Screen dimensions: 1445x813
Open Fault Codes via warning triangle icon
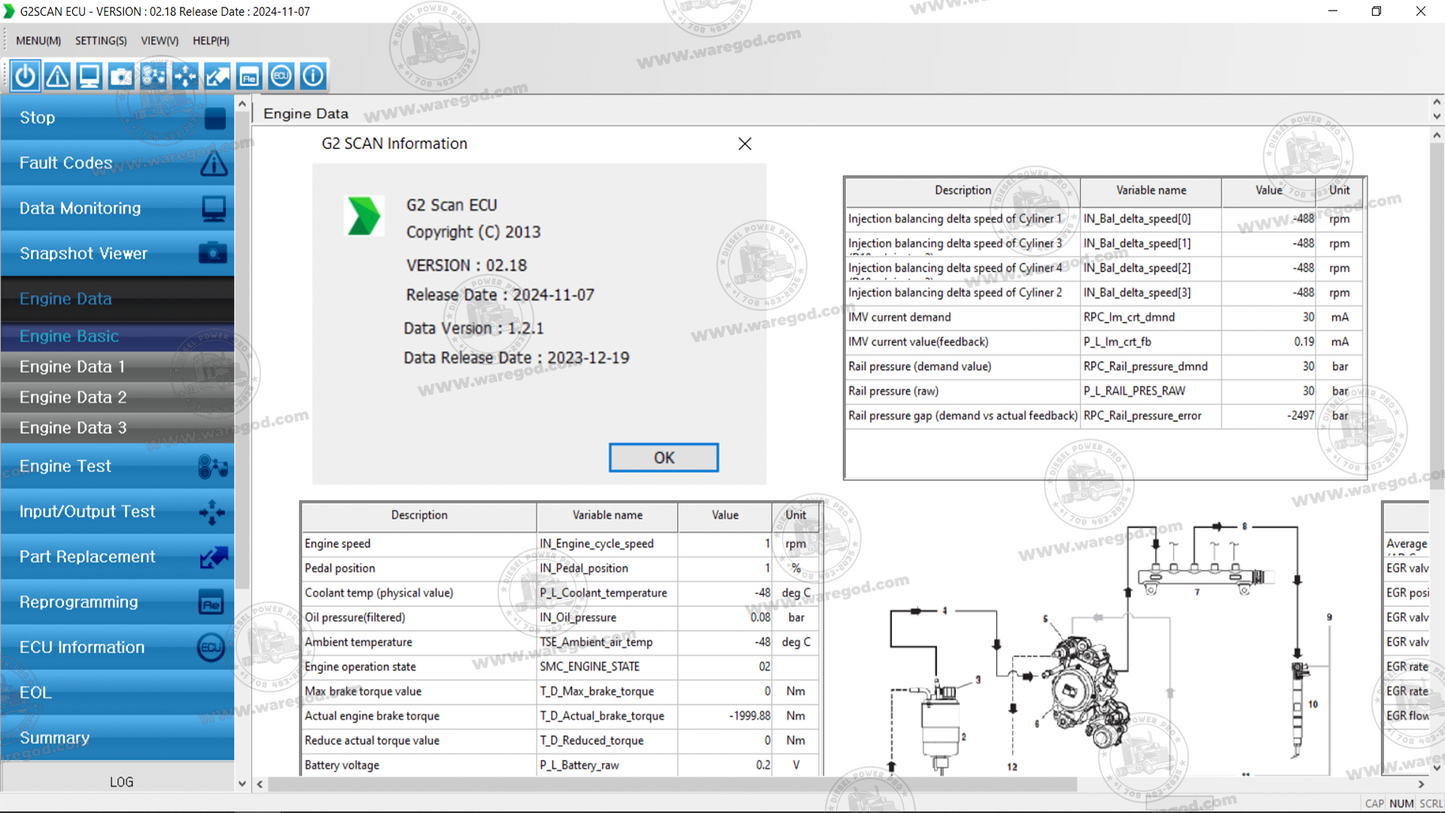[x=57, y=75]
